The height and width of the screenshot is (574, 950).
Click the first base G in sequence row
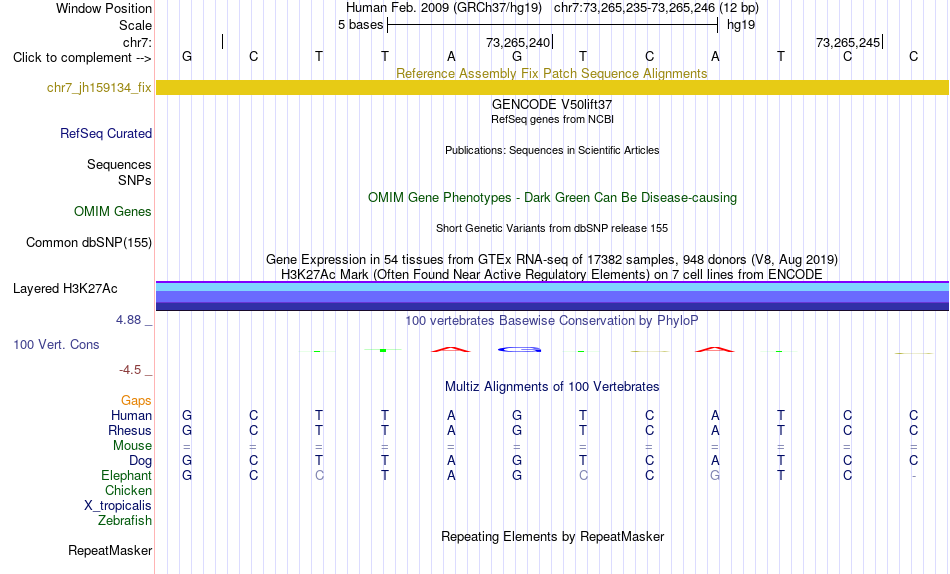[187, 56]
